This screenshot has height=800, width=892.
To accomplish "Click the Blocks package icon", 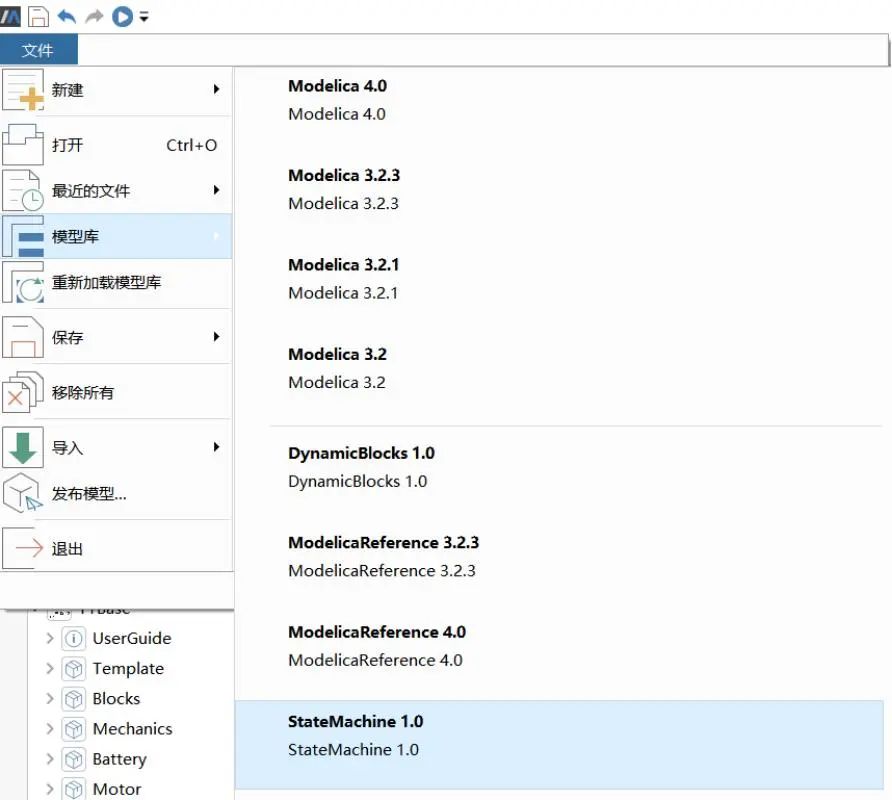I will (x=73, y=699).
